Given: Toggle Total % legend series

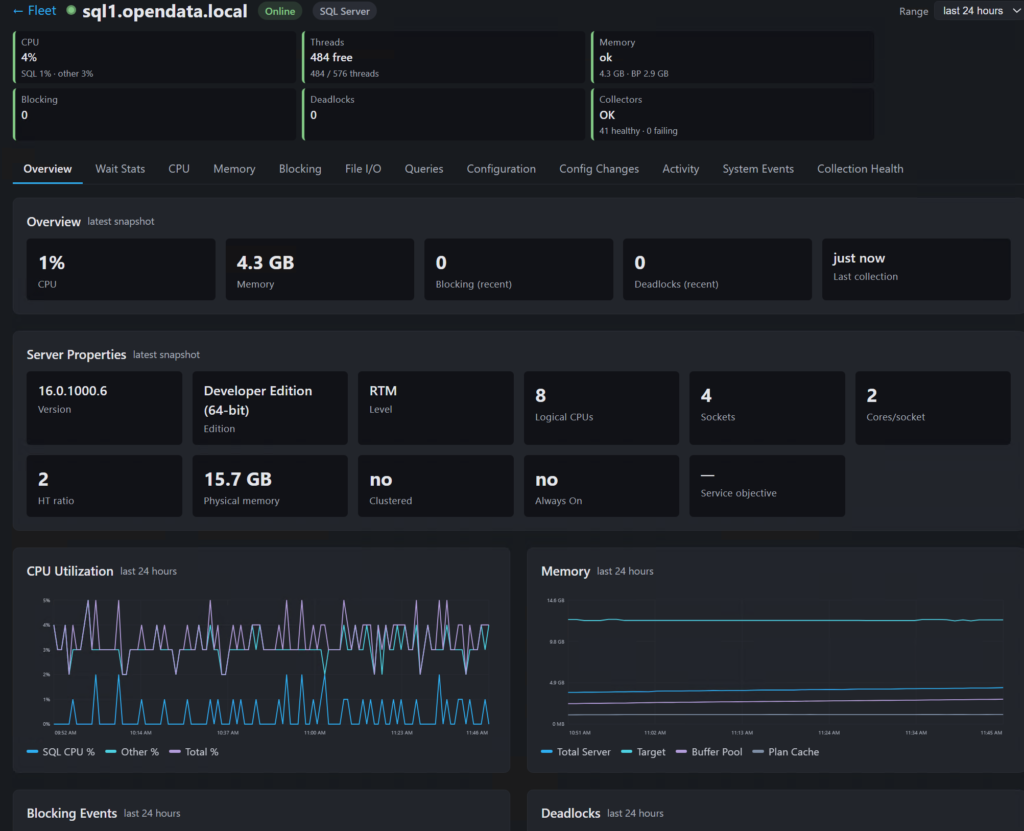Looking at the screenshot, I should pyautogui.click(x=194, y=752).
